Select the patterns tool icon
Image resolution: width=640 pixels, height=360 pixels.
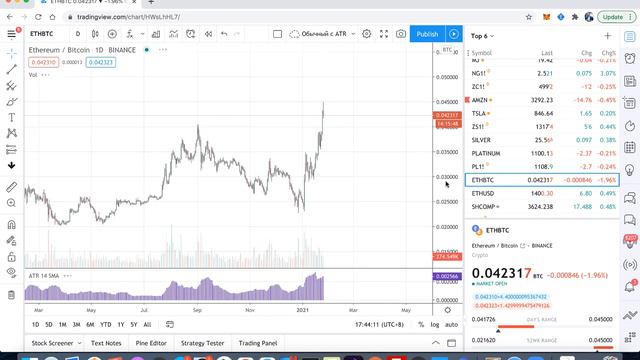(11, 133)
